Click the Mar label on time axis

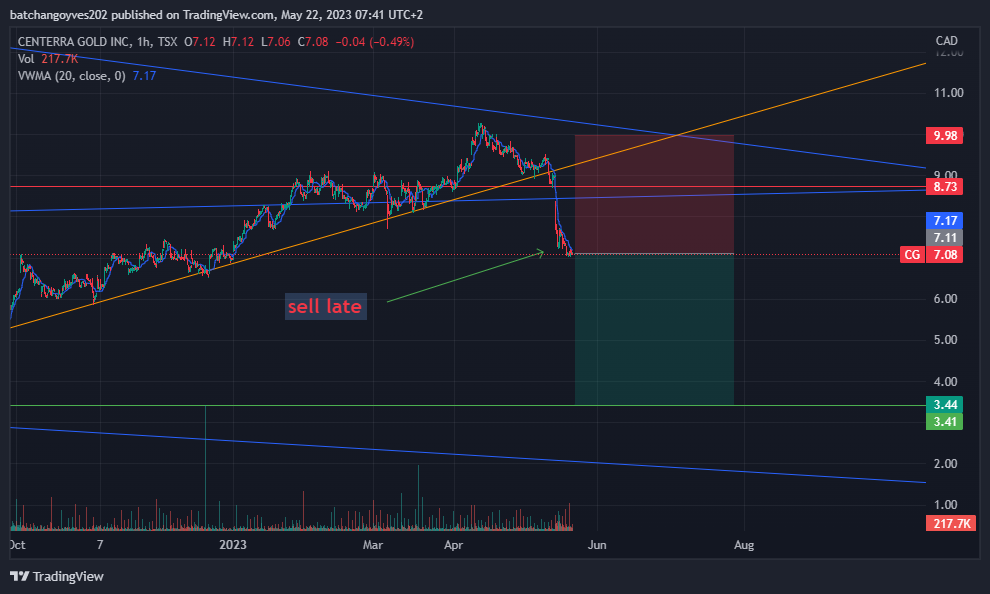373,545
